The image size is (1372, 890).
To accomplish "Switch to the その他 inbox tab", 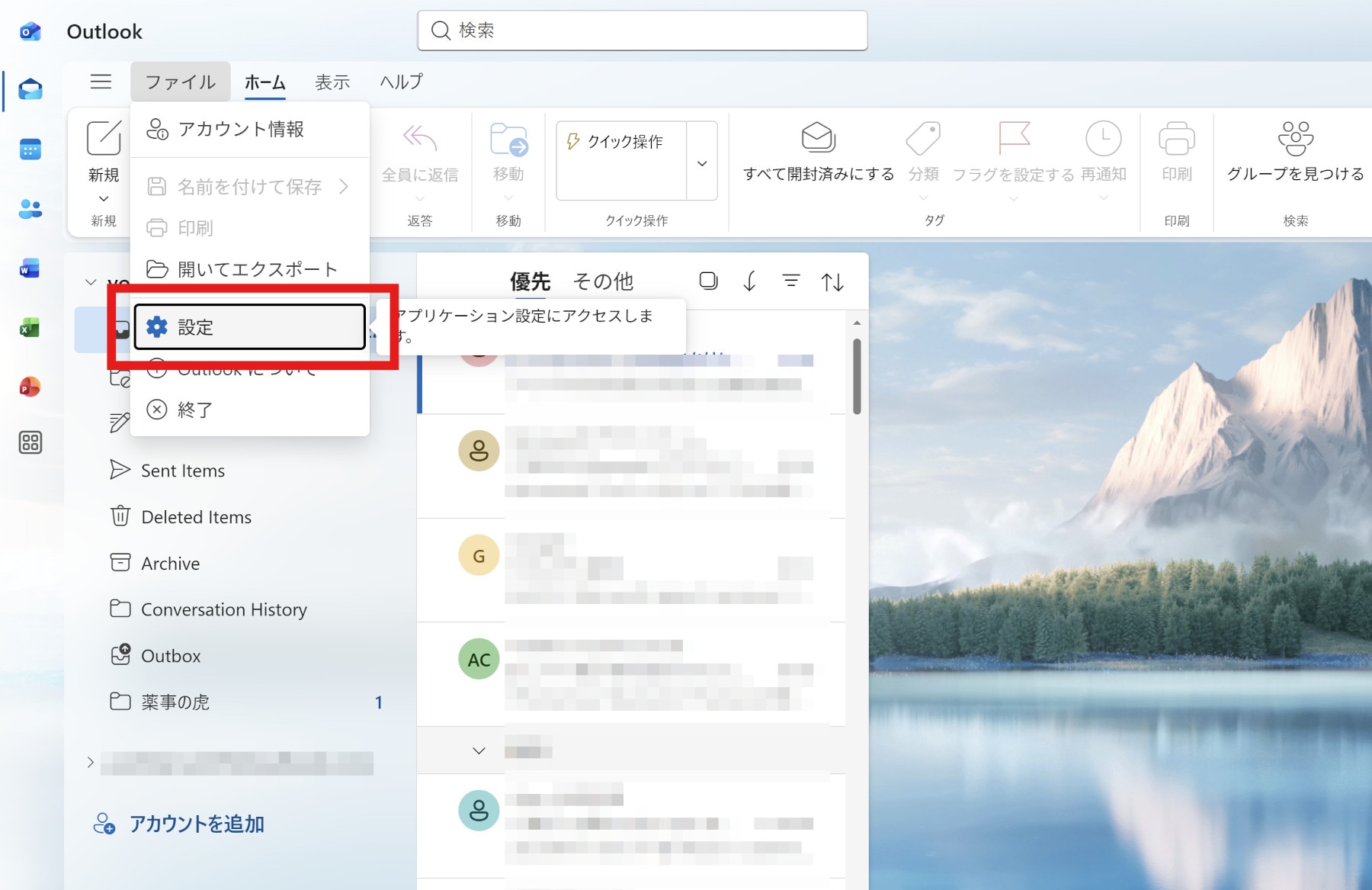I will point(603,281).
